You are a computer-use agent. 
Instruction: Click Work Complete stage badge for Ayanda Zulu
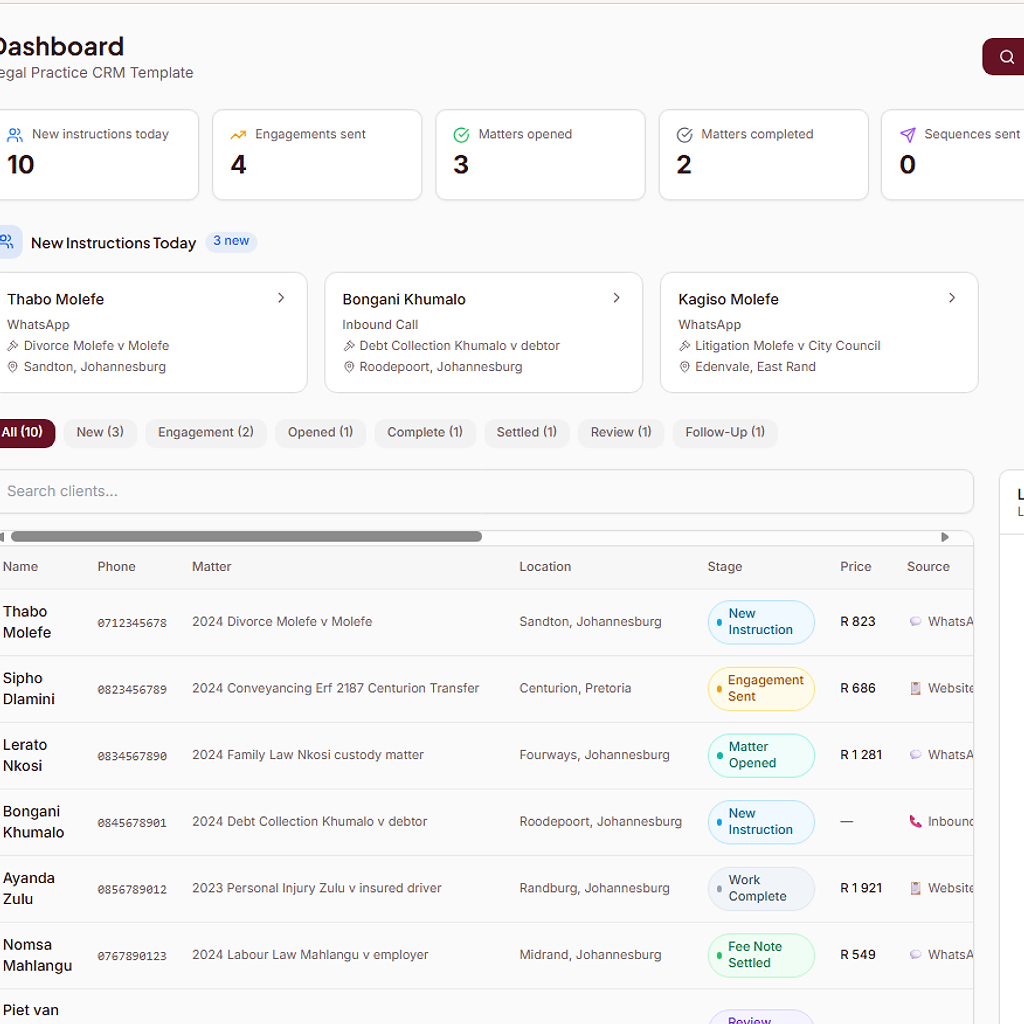click(x=761, y=888)
